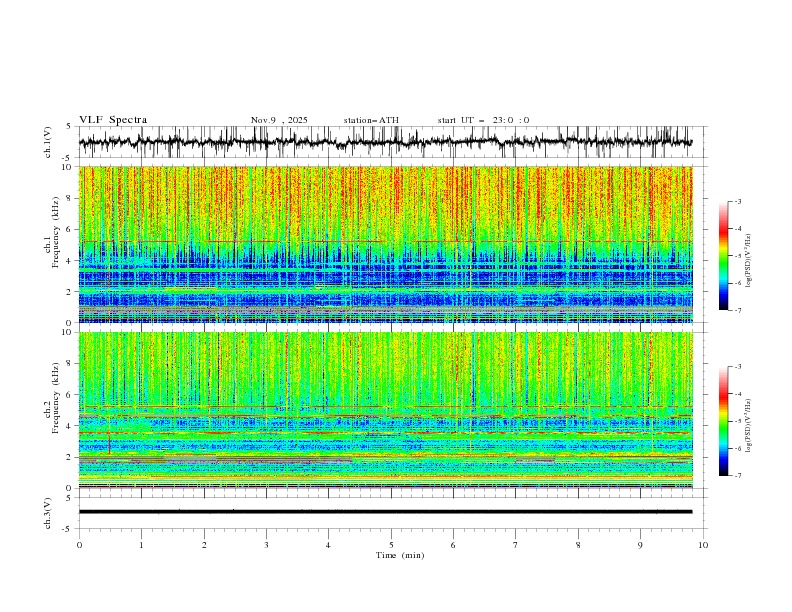
Task: Click the '0' minute tick label on time axis
Action: pos(79,545)
